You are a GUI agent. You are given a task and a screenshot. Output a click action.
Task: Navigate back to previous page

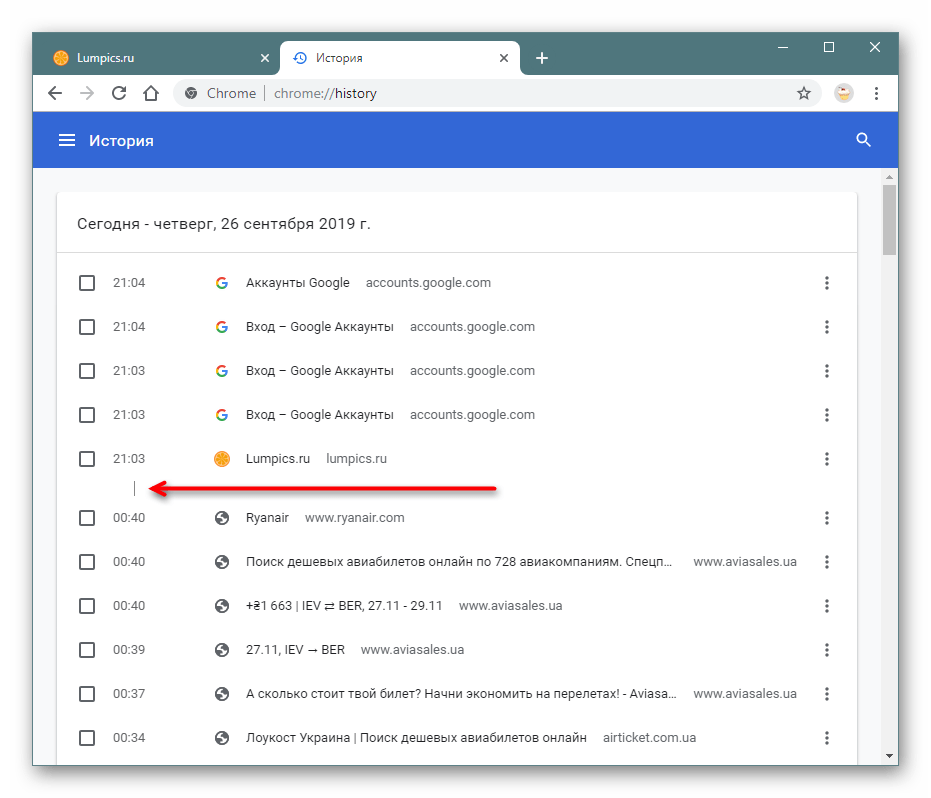[55, 93]
